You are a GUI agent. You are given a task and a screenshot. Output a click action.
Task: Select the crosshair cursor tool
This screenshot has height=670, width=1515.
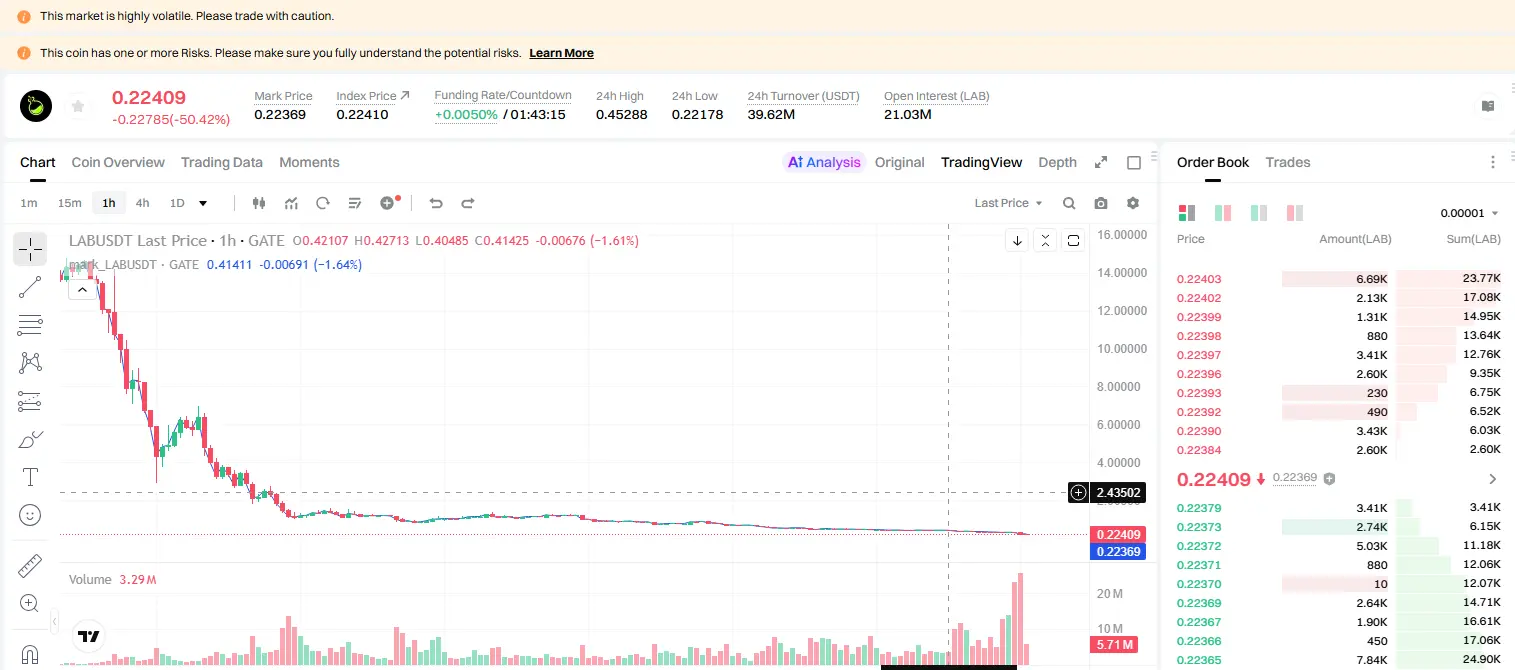point(30,249)
